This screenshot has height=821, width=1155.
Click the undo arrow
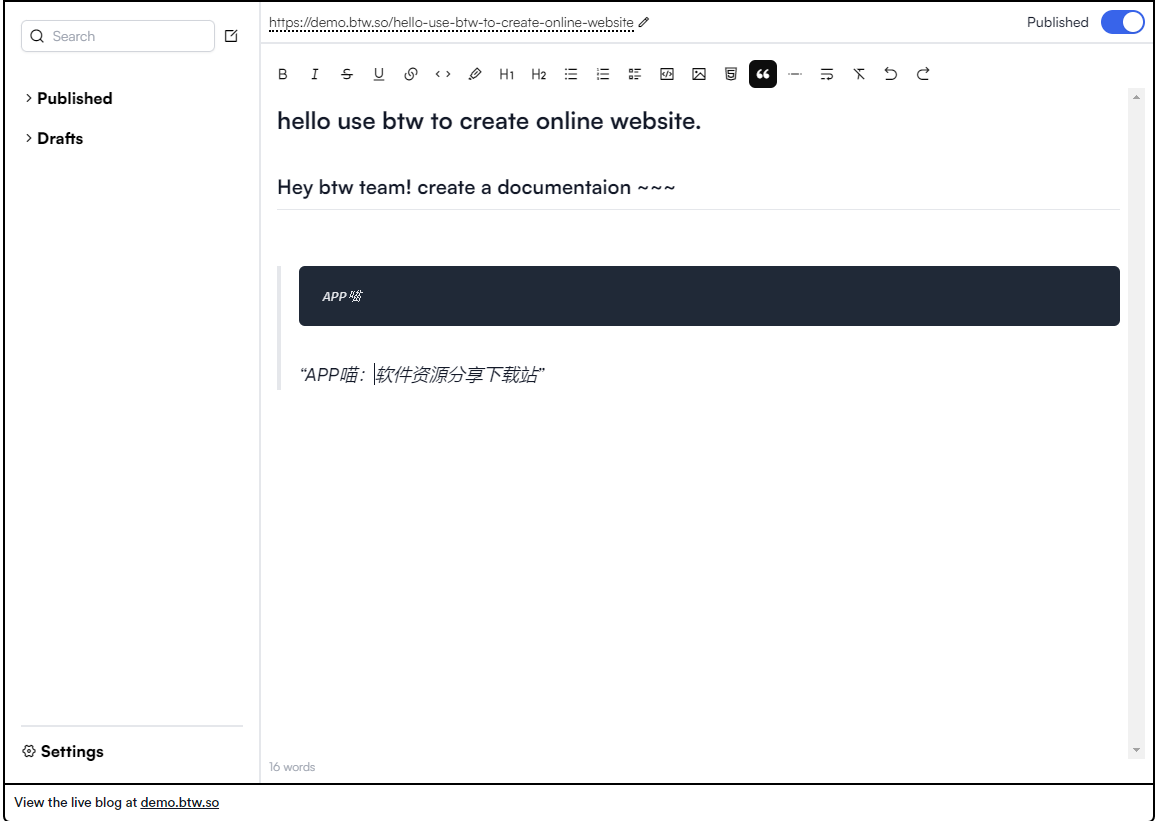point(891,74)
